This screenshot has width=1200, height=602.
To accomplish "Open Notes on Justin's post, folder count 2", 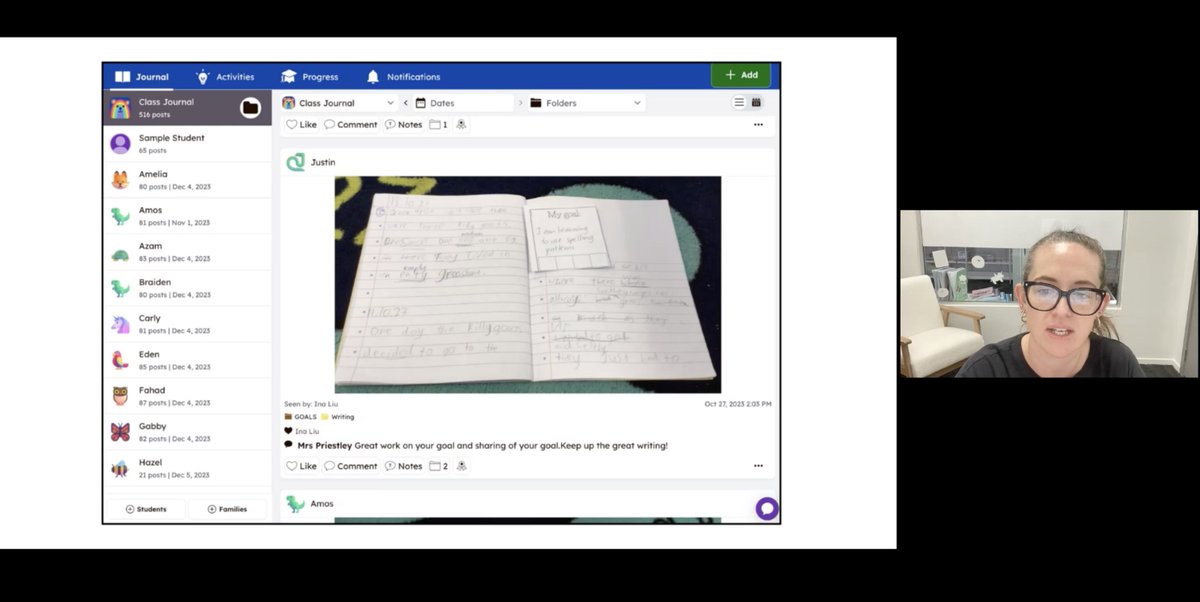I will 404,466.
